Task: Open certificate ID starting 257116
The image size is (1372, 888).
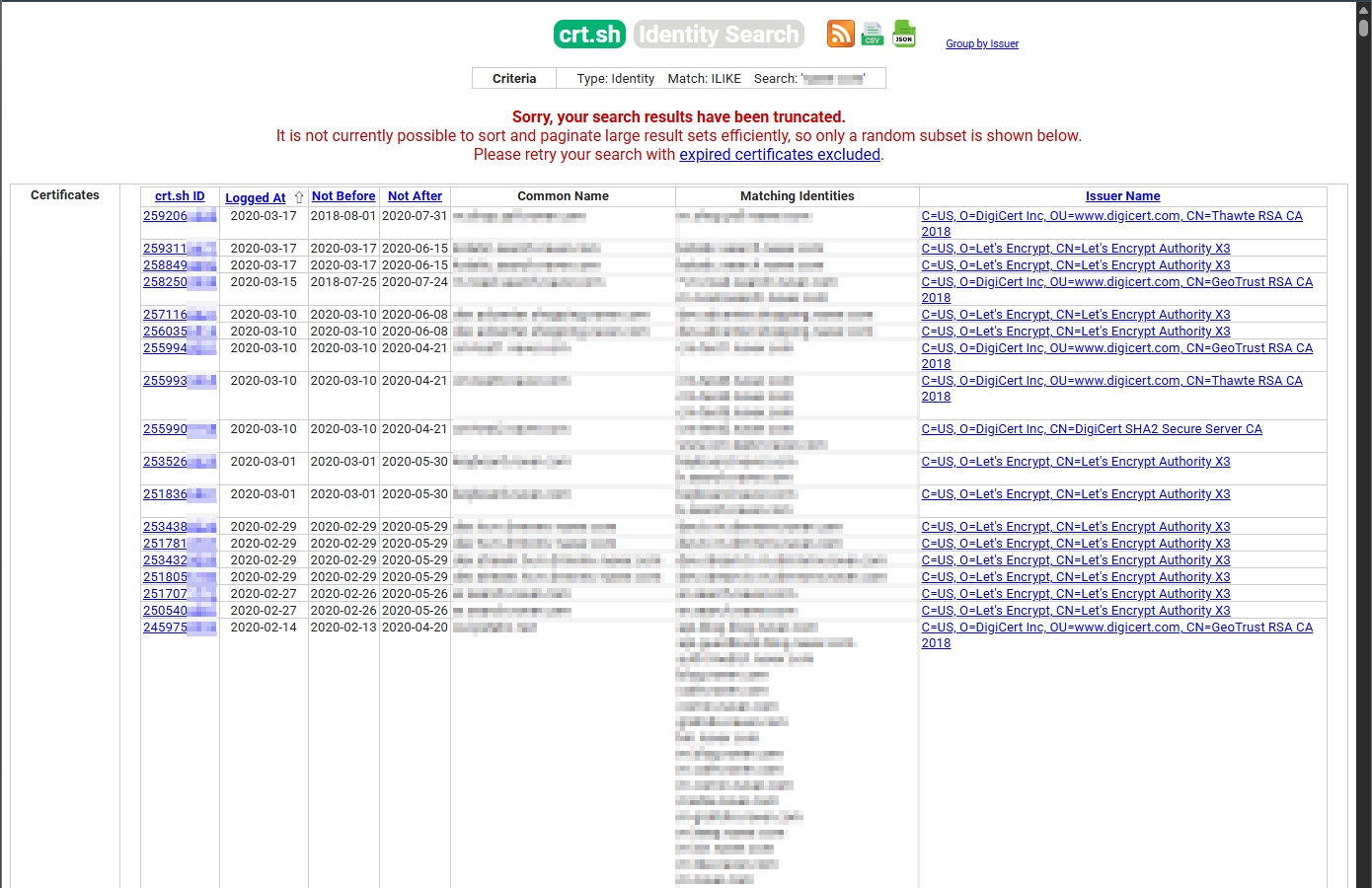Action: pyautogui.click(x=180, y=315)
